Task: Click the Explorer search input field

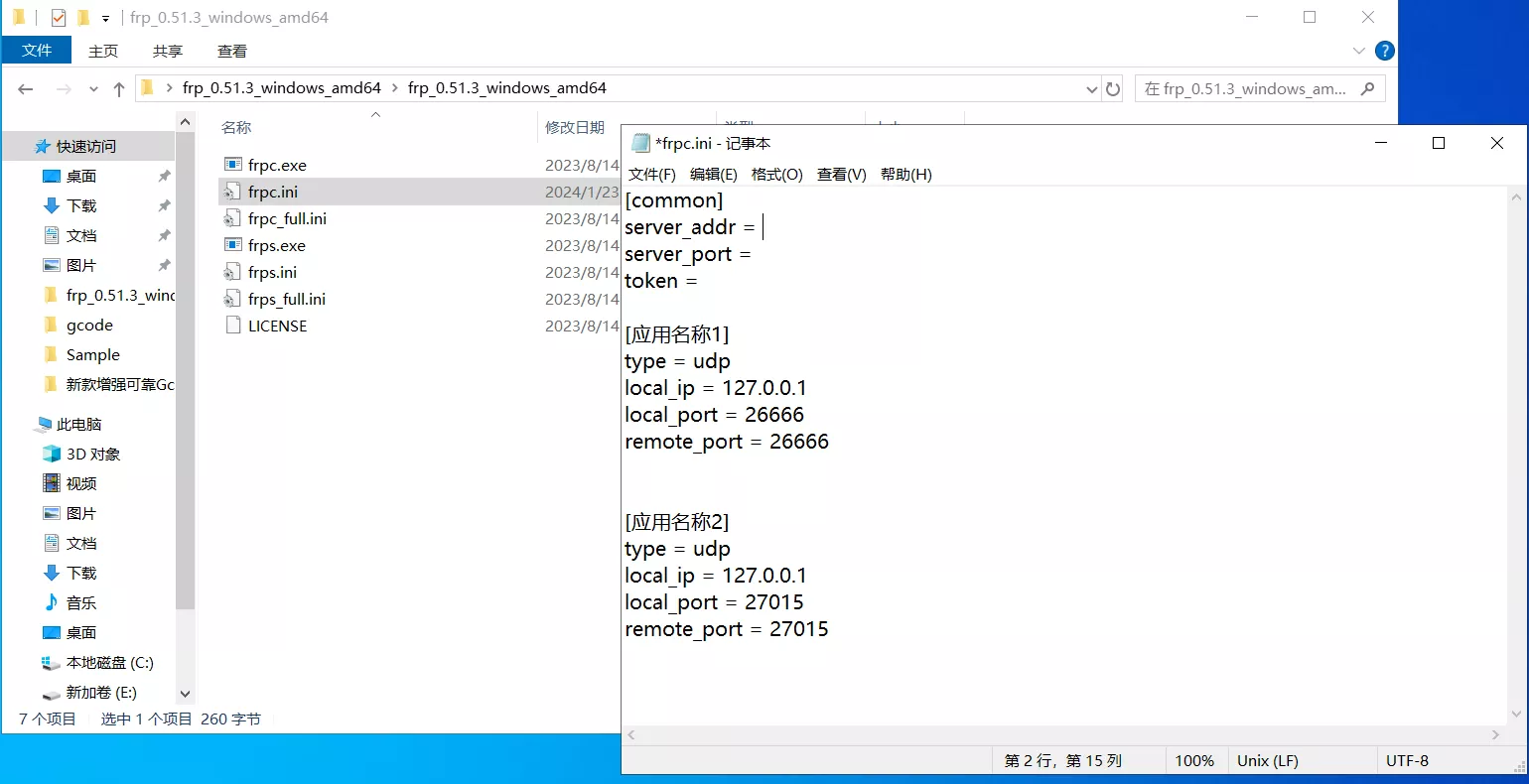Action: tap(1245, 88)
